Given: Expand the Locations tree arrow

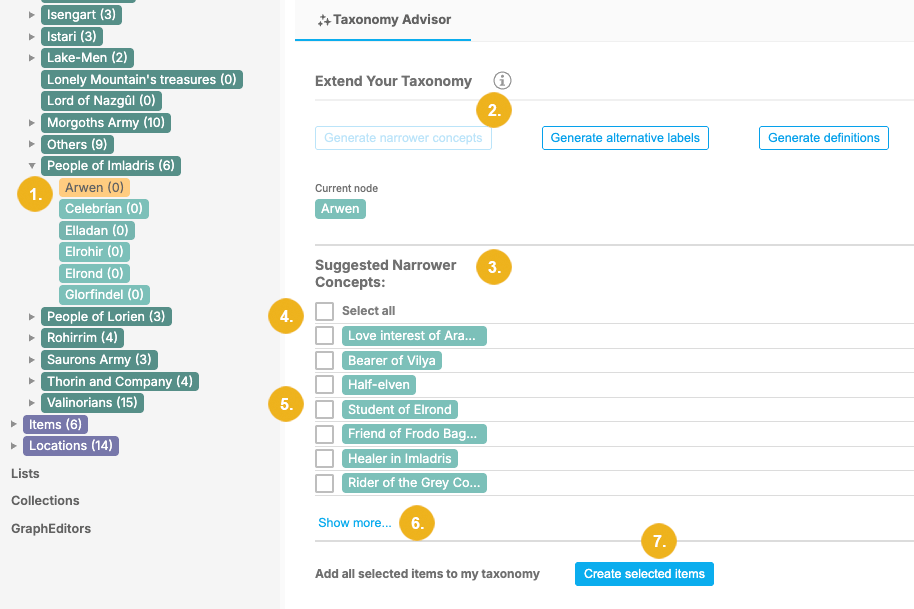Looking at the screenshot, I should (x=14, y=446).
